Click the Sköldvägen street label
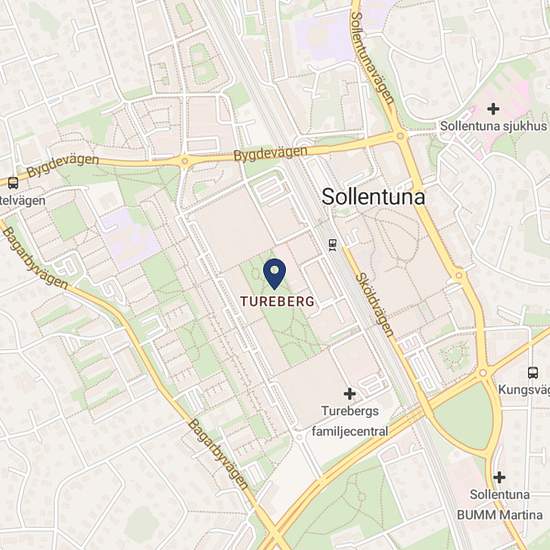Screen dimensions: 550x550 (375, 304)
